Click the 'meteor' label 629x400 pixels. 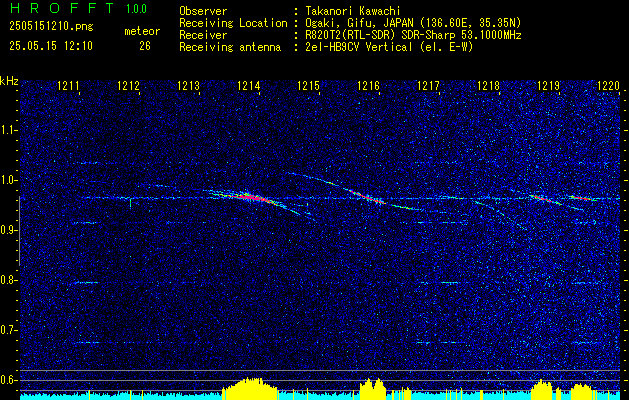142,31
